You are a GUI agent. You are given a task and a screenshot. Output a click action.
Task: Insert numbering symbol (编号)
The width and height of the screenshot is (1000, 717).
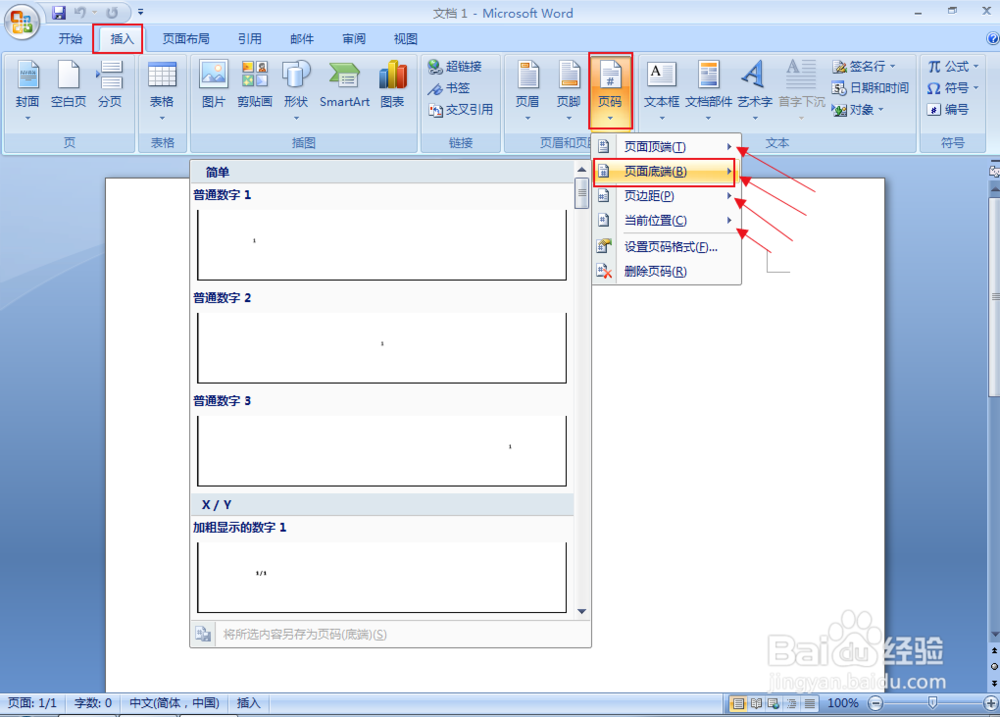pos(948,110)
